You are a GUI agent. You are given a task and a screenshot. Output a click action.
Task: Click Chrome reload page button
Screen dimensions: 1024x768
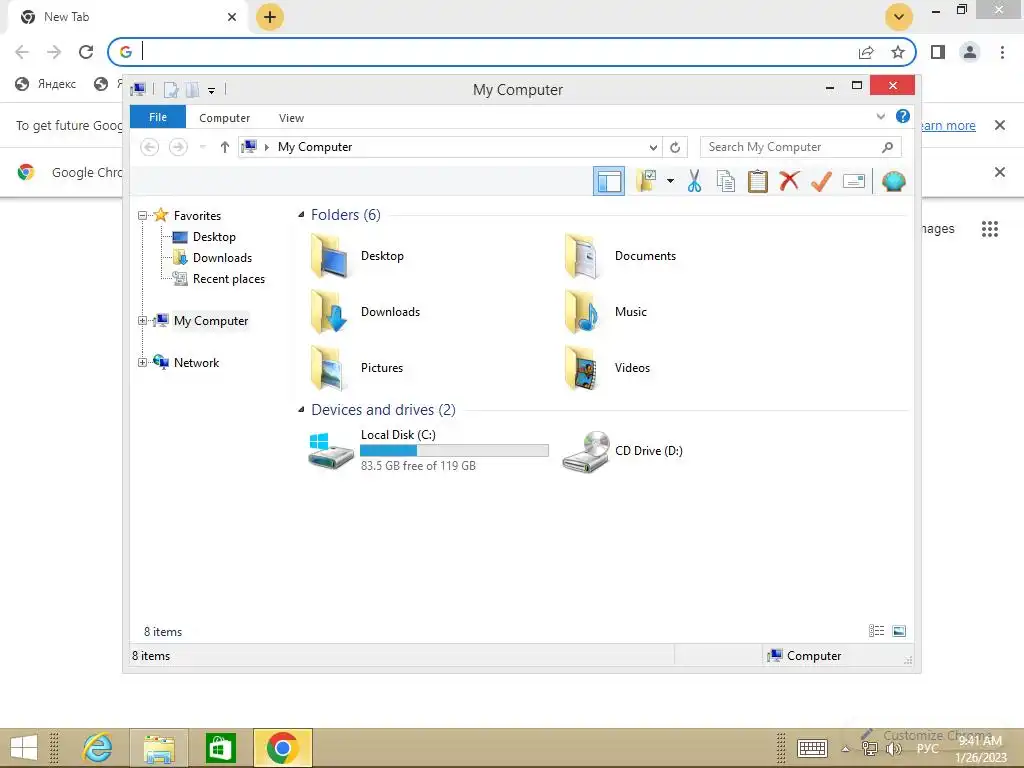(x=86, y=52)
